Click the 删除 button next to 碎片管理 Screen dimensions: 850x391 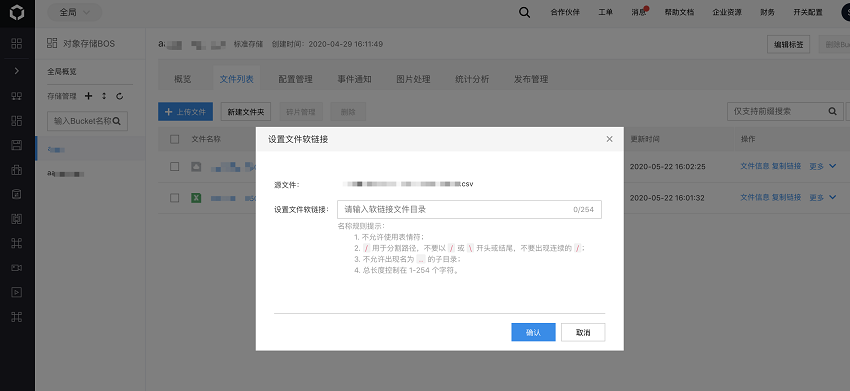pos(348,112)
